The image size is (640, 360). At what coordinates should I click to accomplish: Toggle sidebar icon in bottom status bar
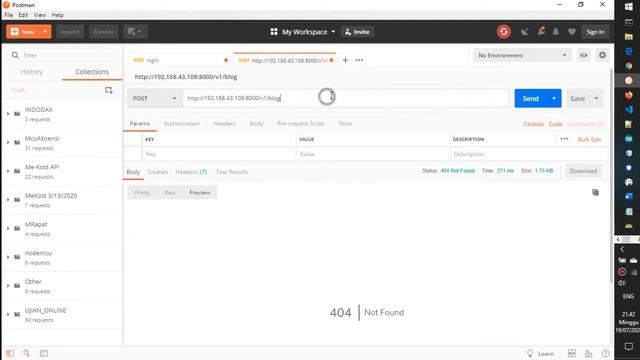10,353
